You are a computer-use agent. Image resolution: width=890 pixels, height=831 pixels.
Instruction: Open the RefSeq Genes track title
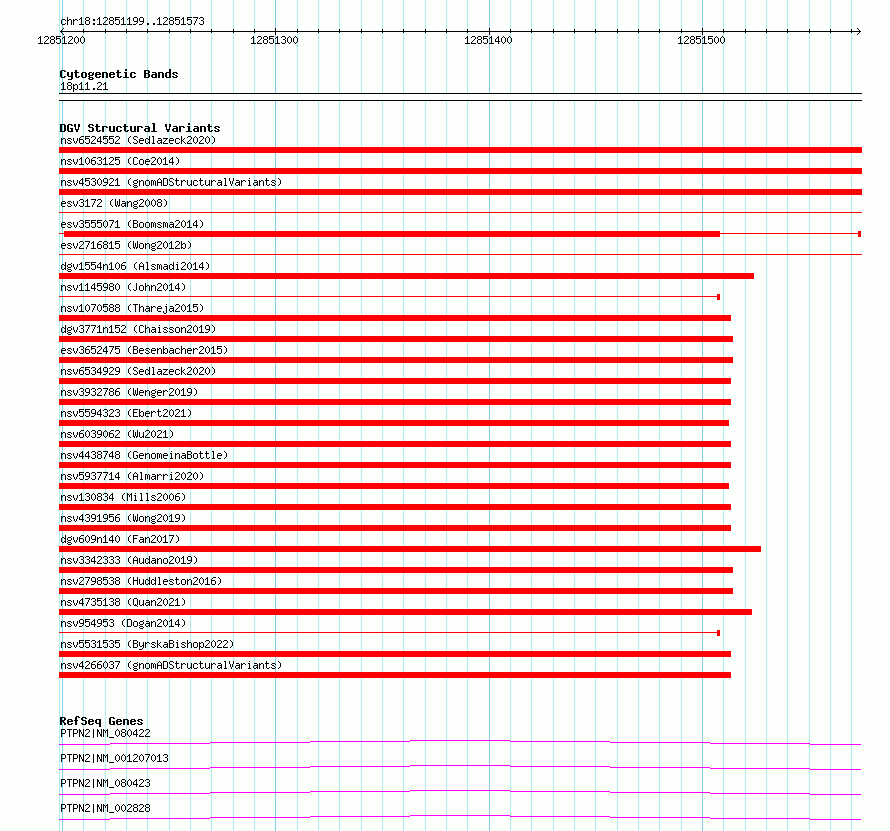tap(102, 721)
